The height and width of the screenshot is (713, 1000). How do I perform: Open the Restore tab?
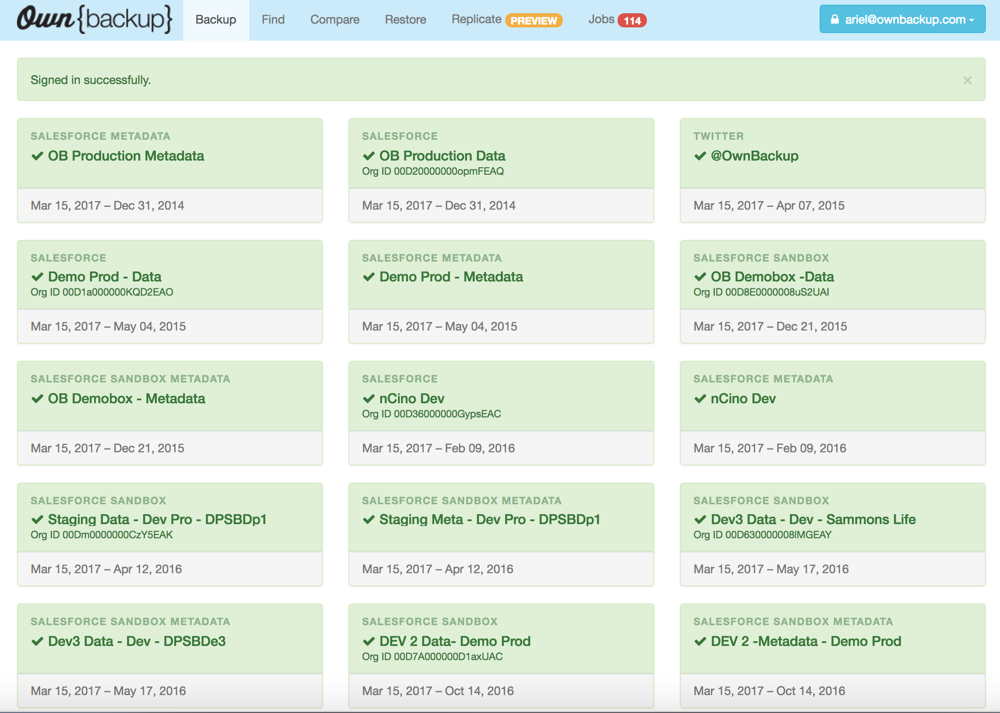coord(405,20)
